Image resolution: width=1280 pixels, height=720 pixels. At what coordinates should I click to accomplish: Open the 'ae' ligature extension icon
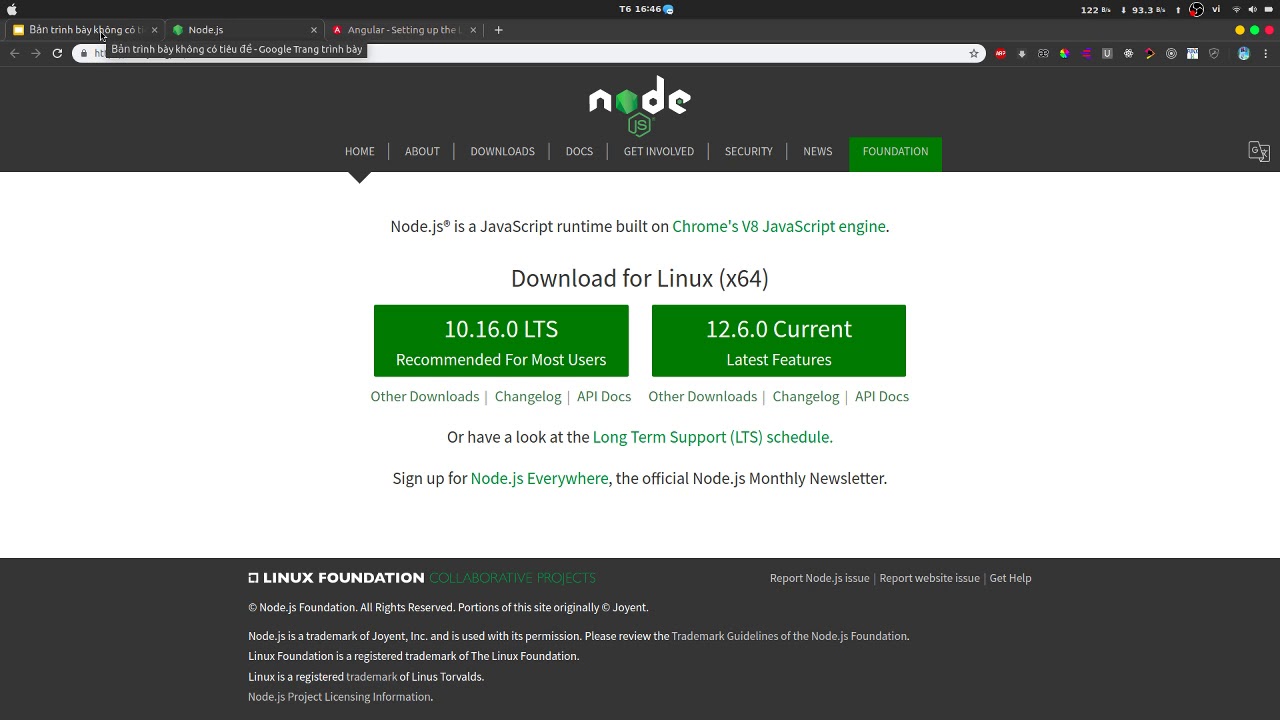[x=1043, y=54]
